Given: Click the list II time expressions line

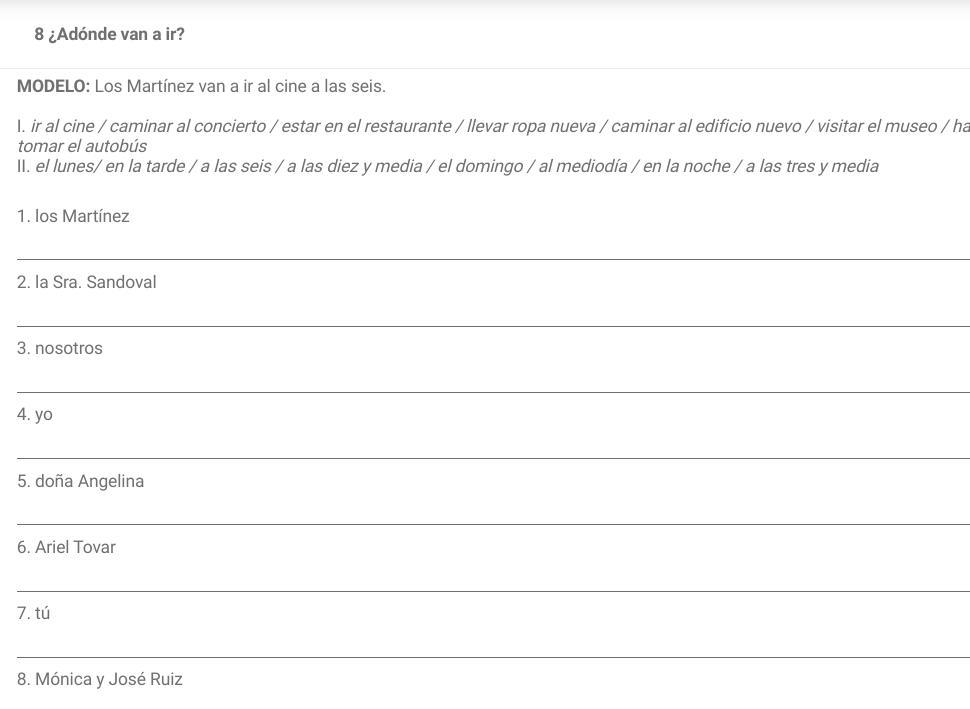Looking at the screenshot, I should (447, 166).
